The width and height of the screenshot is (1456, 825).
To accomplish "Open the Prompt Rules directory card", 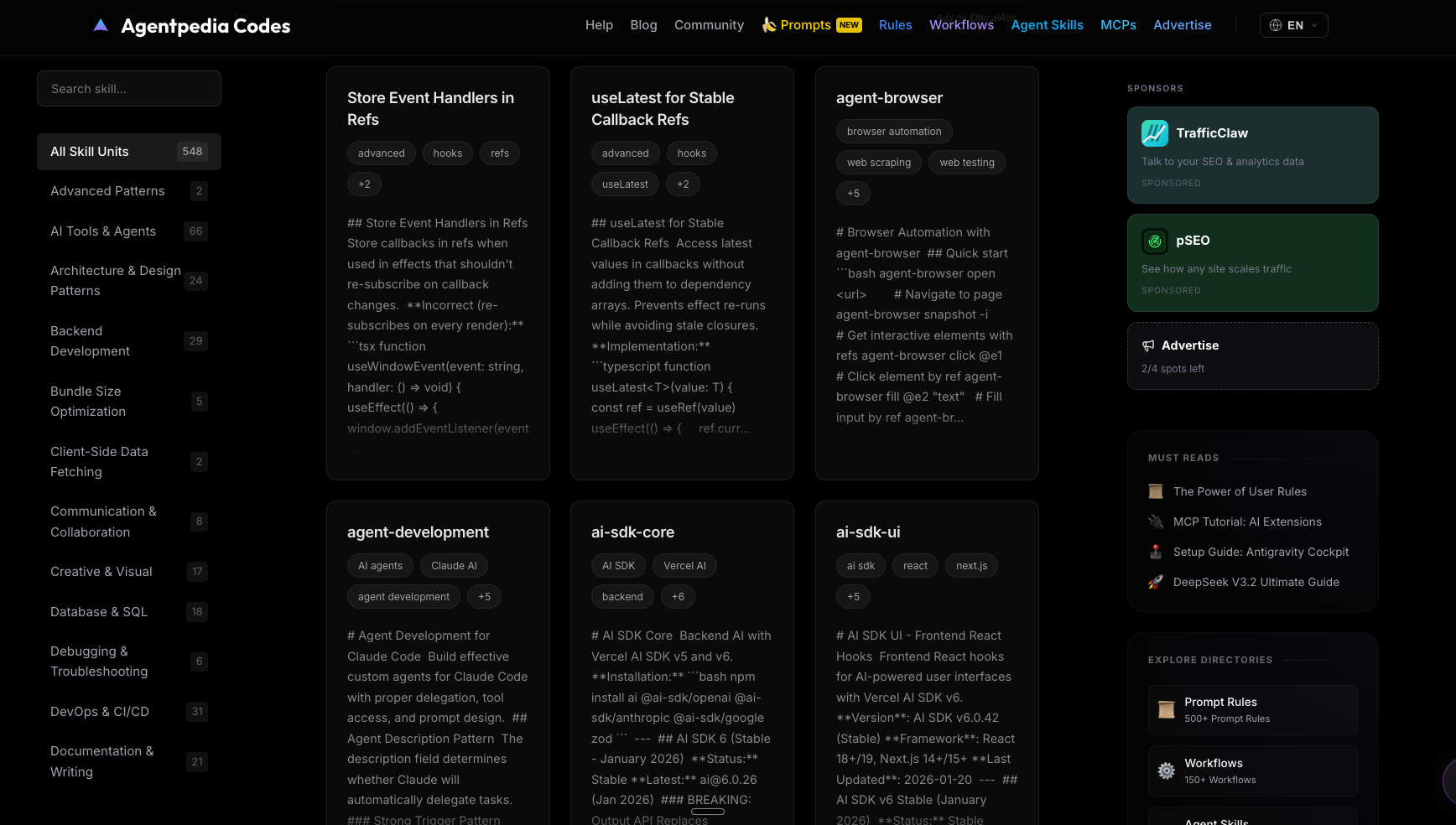I will click(1253, 710).
